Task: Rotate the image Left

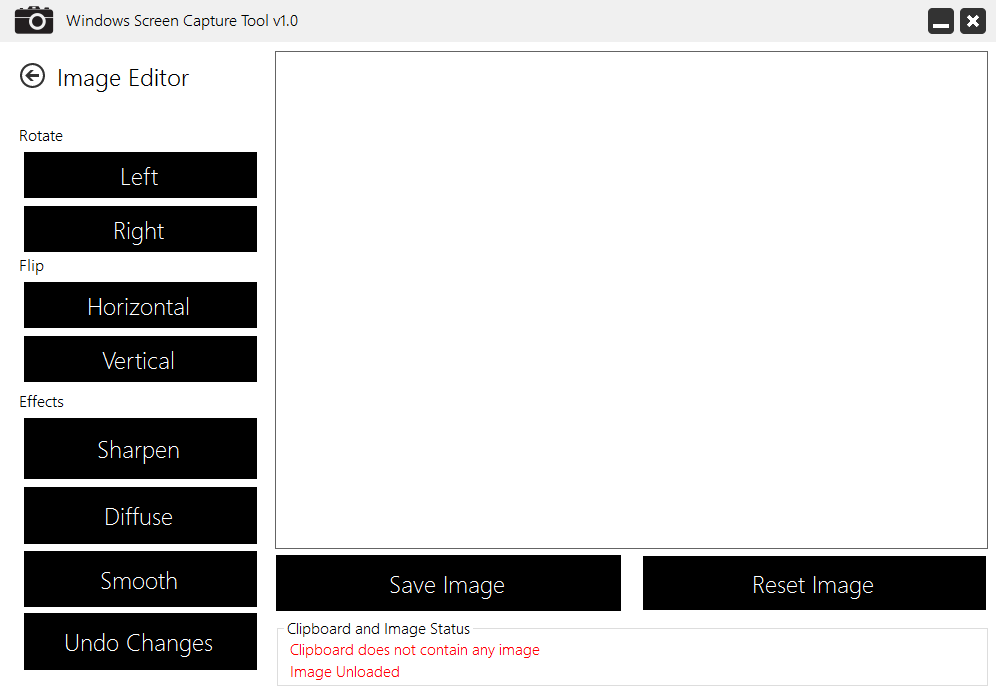Action: pyautogui.click(x=139, y=175)
